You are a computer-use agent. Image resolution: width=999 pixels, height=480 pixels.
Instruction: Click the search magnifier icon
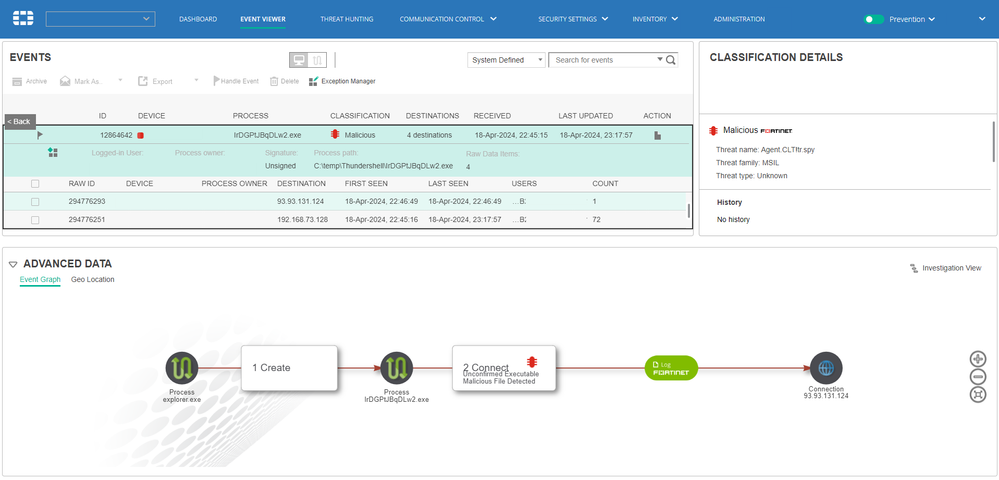tap(671, 60)
